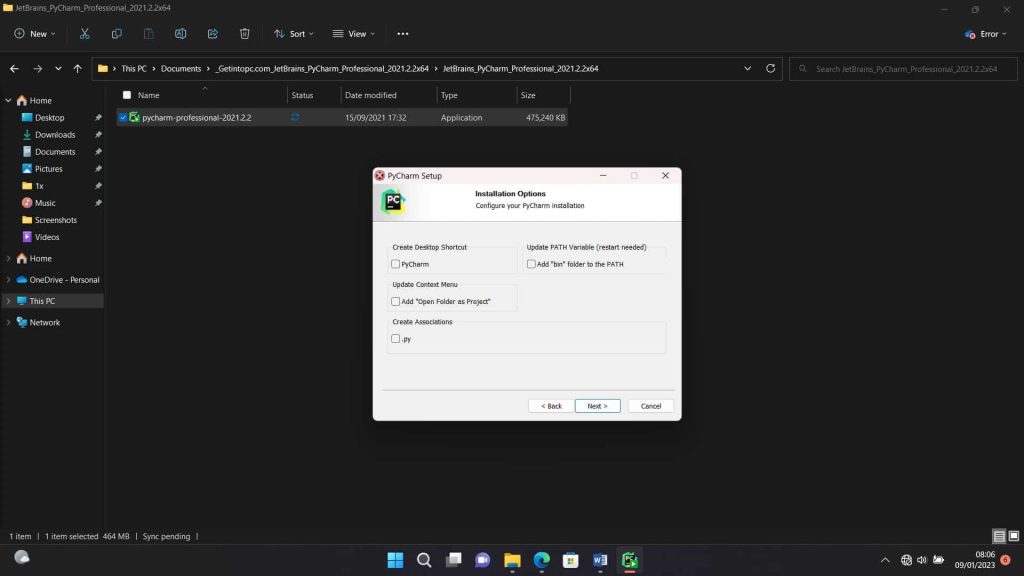Expand the OneDrive - Personal tree node
Screen dimensions: 1024x576
click(9, 280)
